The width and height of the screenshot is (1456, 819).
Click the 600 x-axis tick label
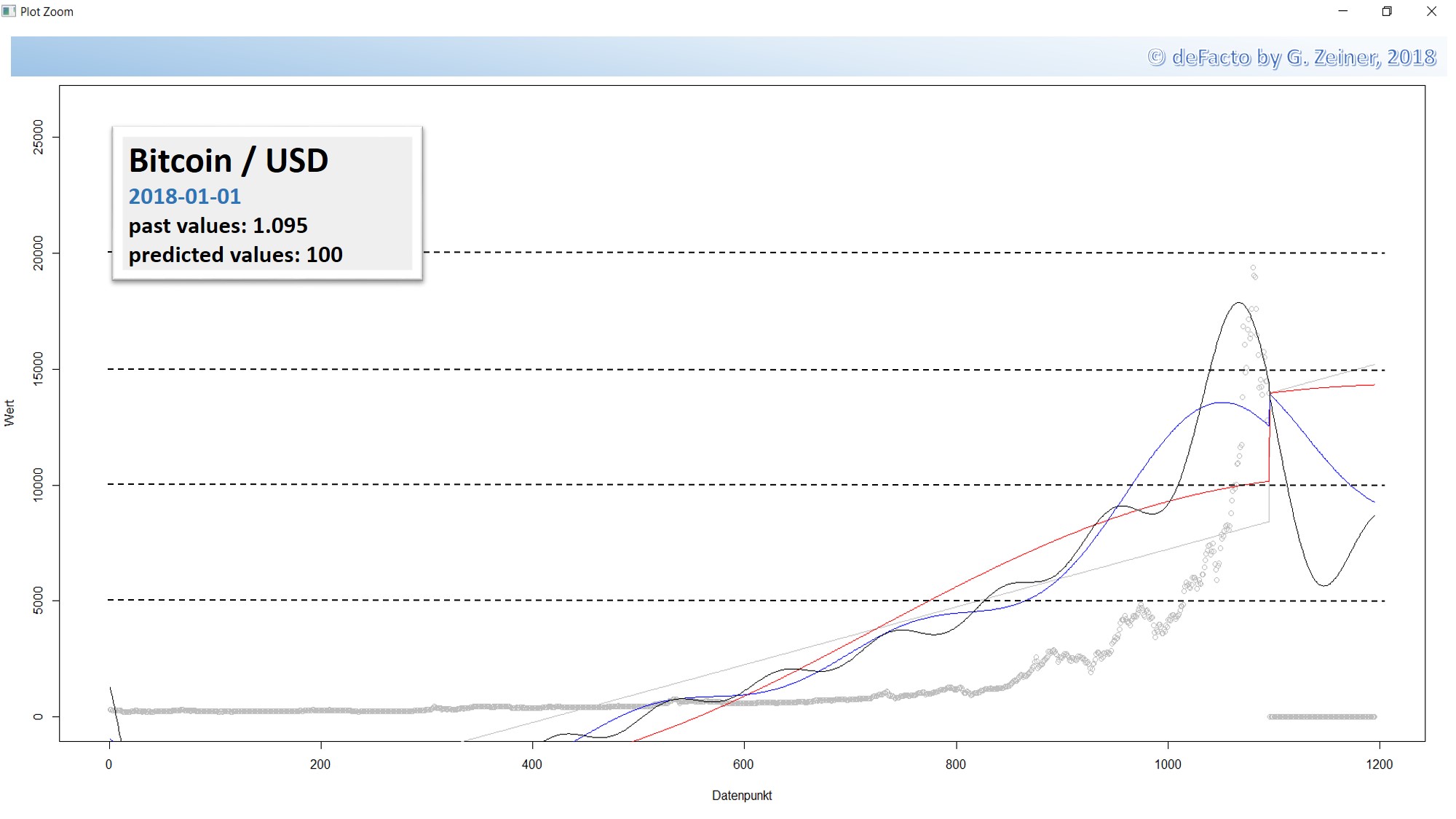(743, 764)
